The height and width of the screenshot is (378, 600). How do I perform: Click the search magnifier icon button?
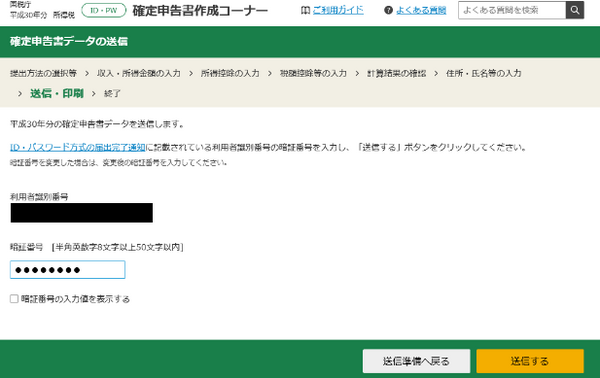coord(575,10)
